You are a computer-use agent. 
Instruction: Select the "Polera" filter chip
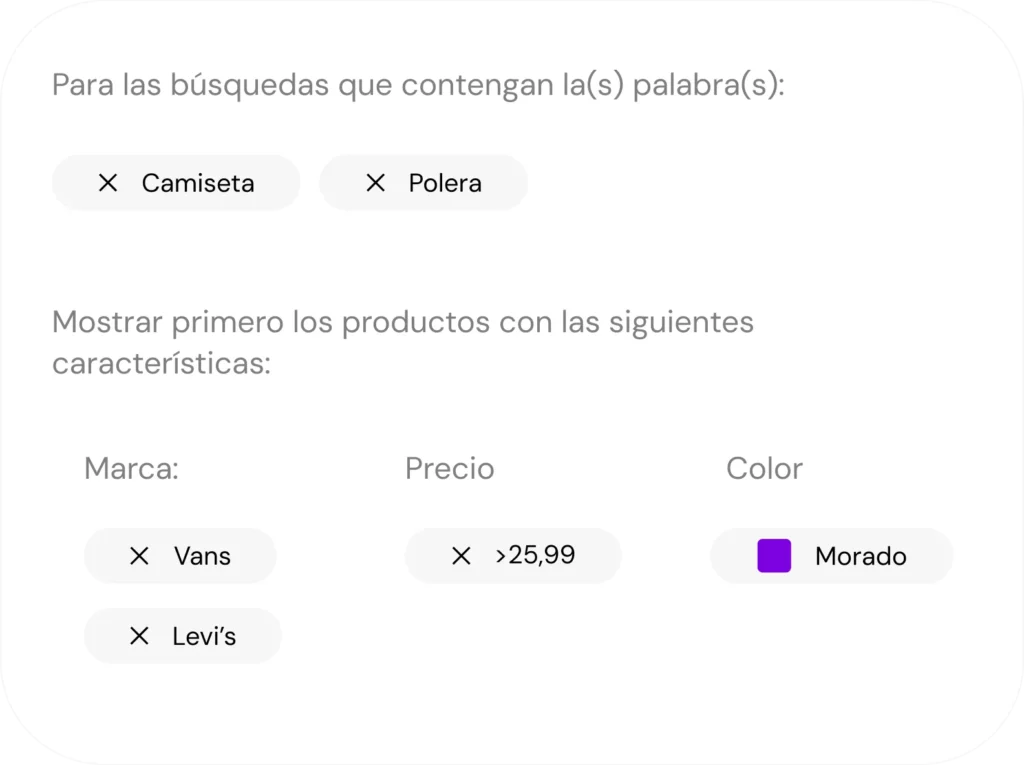[423, 182]
